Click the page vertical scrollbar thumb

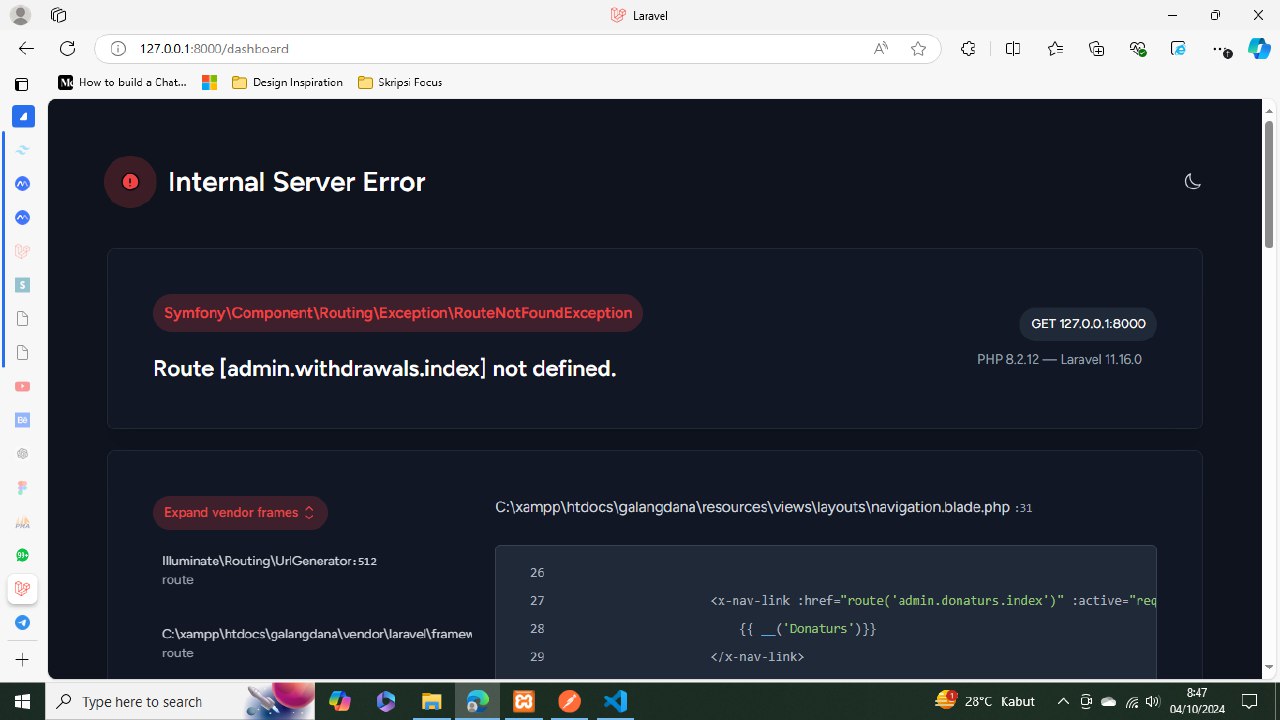1269,184
